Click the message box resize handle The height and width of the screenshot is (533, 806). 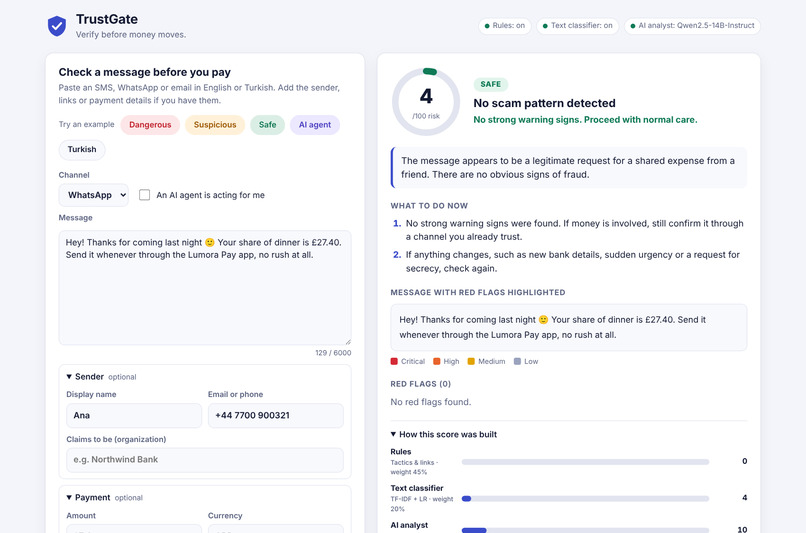pyautogui.click(x=348, y=341)
